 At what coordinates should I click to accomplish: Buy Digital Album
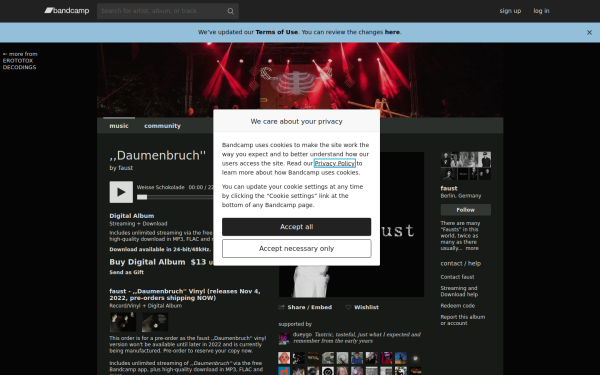click(147, 262)
